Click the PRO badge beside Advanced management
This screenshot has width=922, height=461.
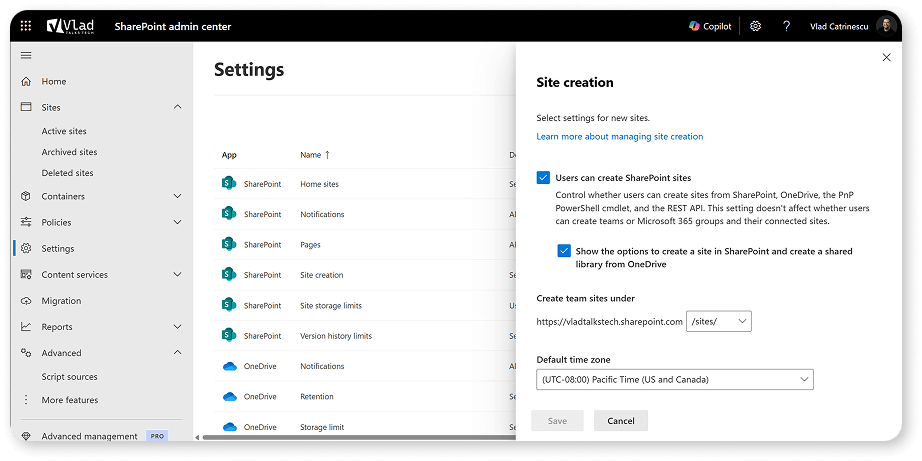156,436
